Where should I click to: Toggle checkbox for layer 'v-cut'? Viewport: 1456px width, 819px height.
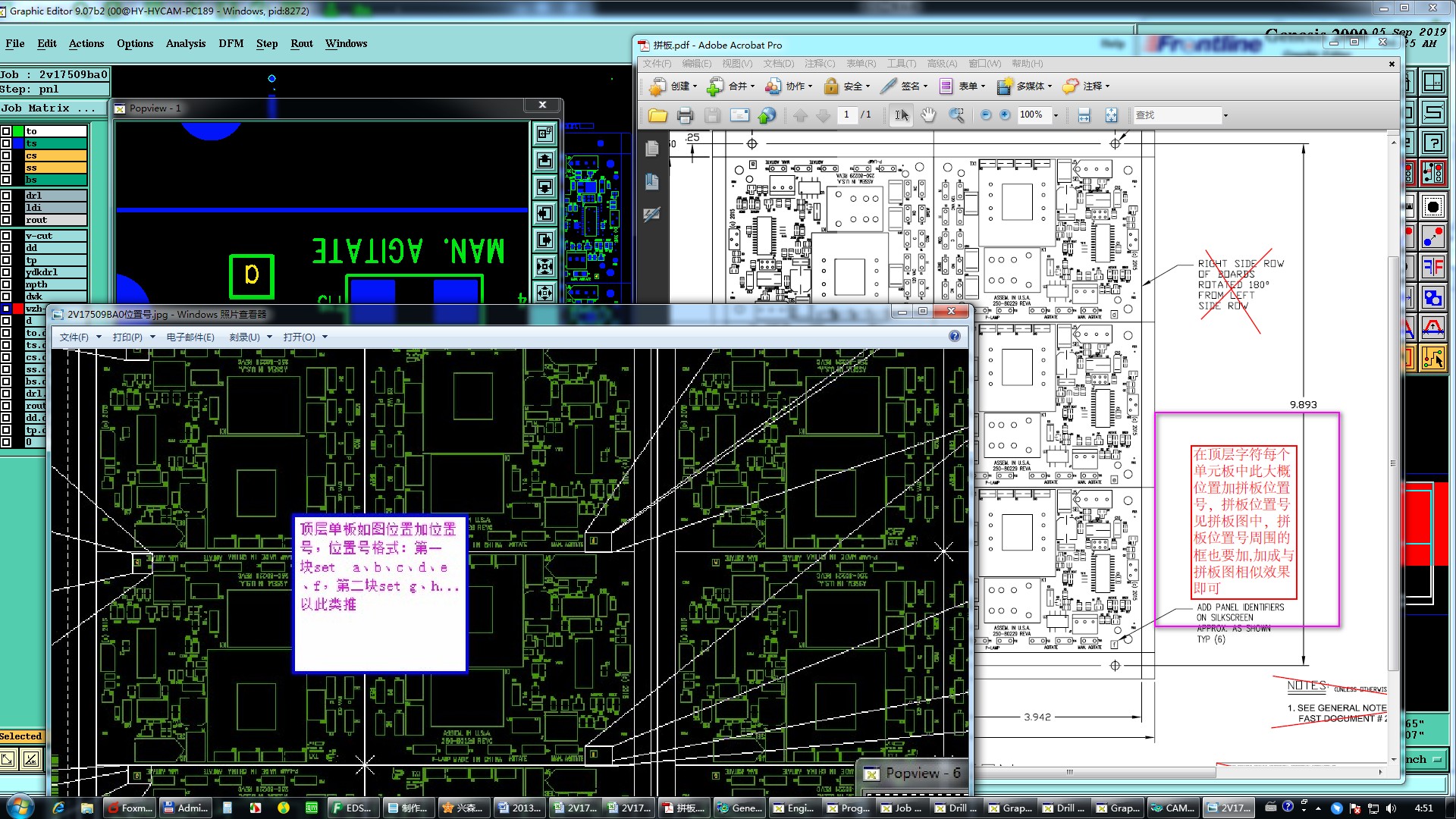coord(6,236)
